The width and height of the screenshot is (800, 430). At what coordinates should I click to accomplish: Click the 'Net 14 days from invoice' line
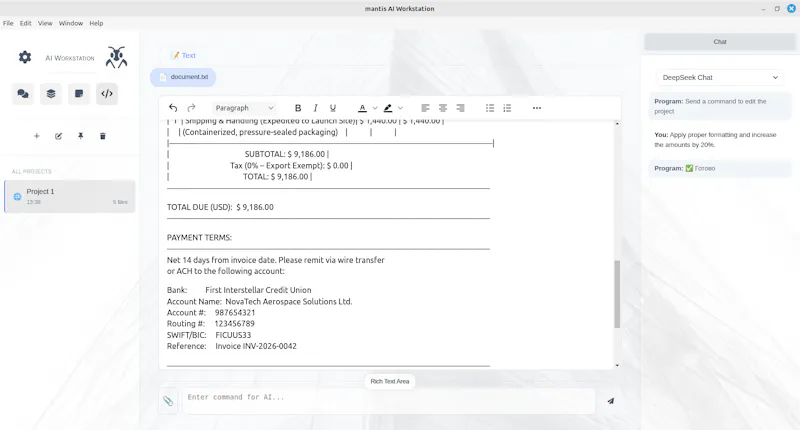pyautogui.click(x=276, y=260)
